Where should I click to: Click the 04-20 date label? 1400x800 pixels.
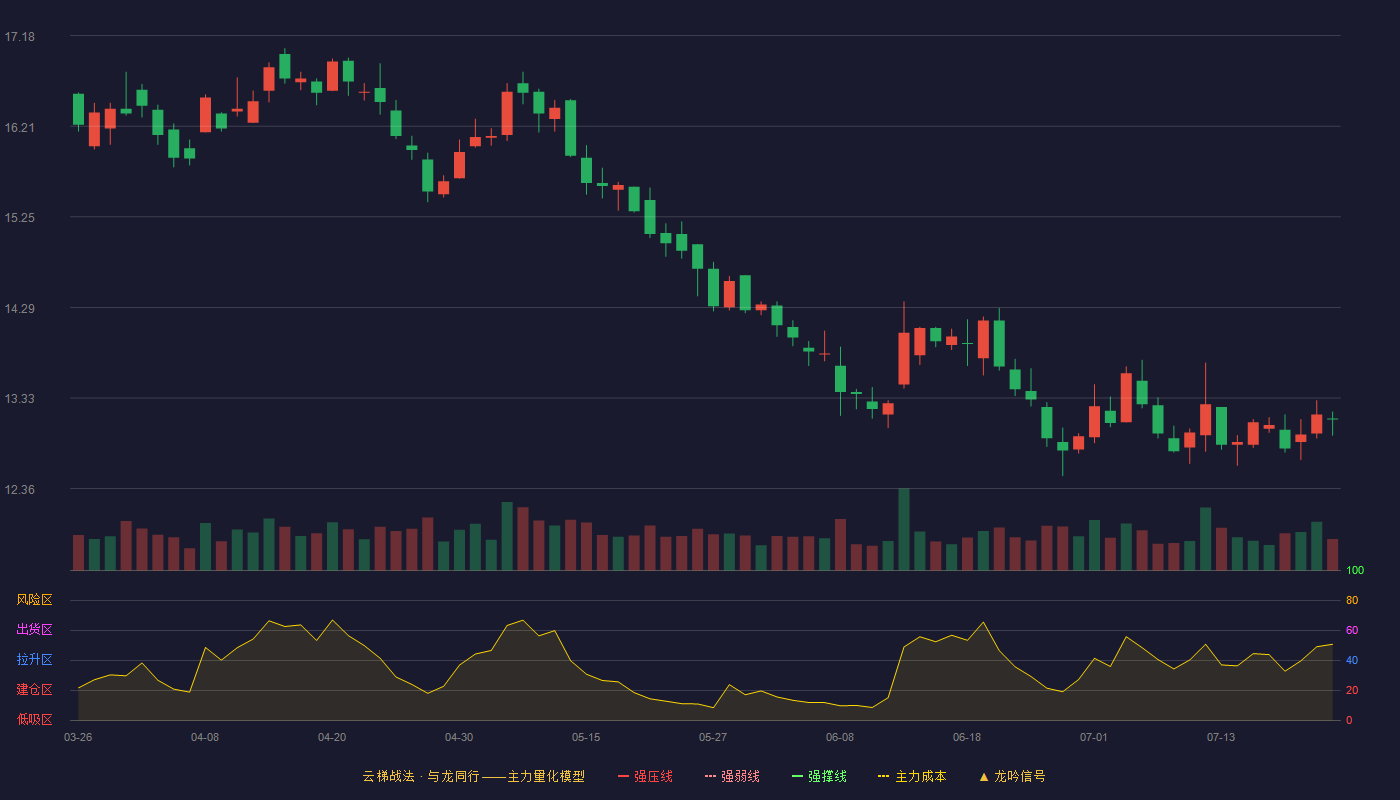[332, 737]
